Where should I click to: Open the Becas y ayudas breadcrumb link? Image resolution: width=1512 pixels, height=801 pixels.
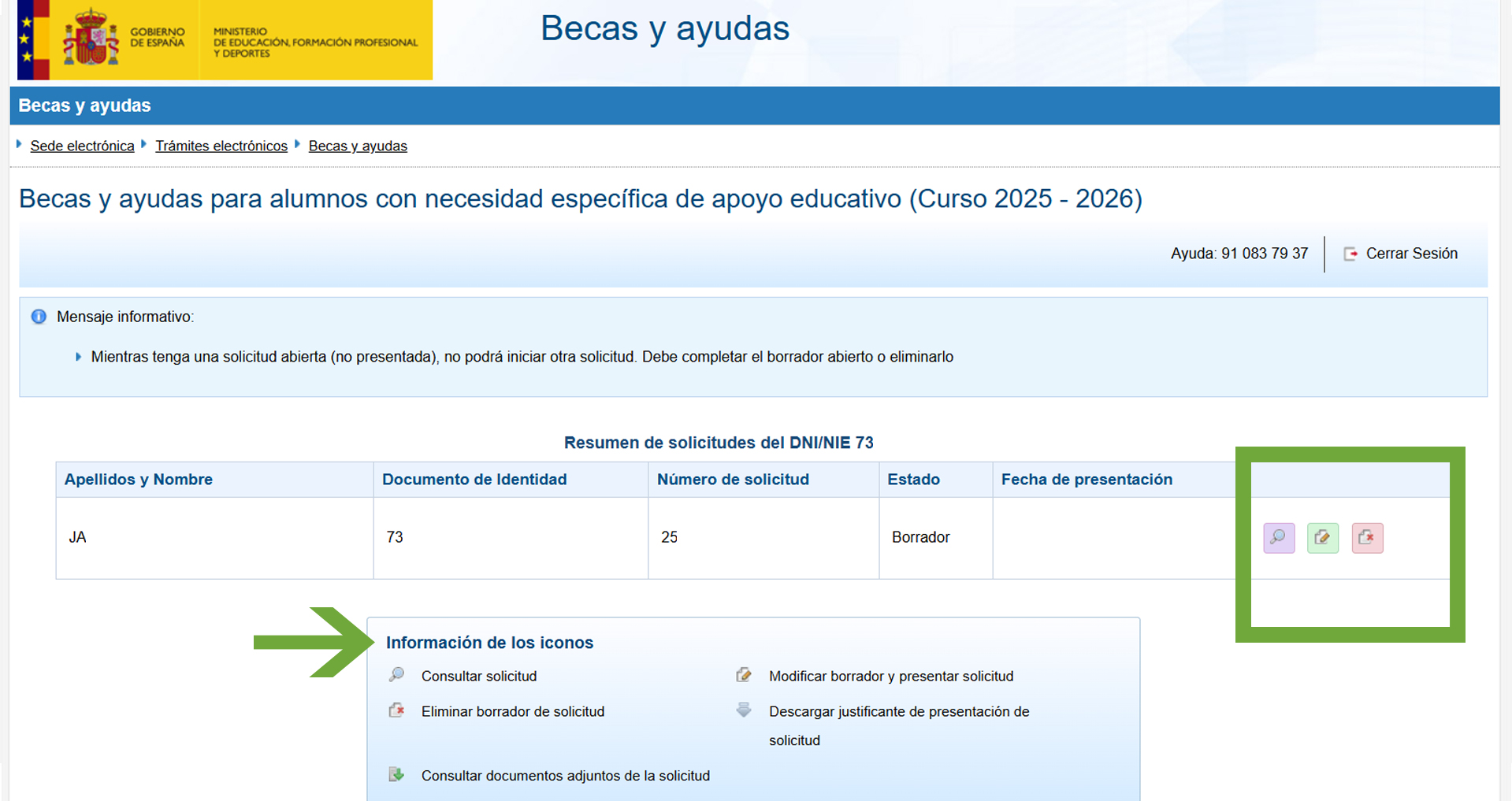click(x=358, y=146)
